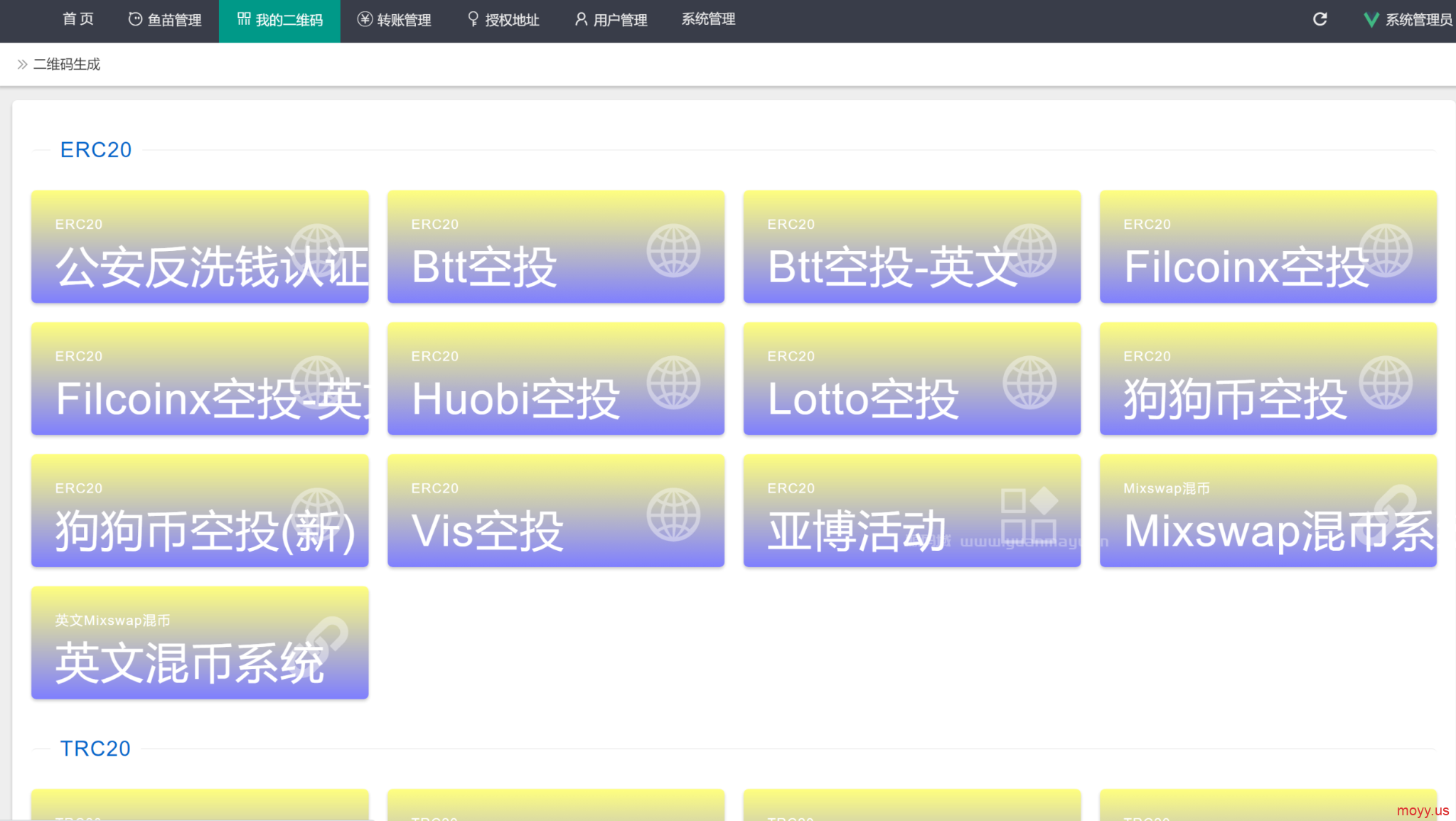
Task: Open the 公安反洗钱认证 card
Action: pyautogui.click(x=200, y=247)
